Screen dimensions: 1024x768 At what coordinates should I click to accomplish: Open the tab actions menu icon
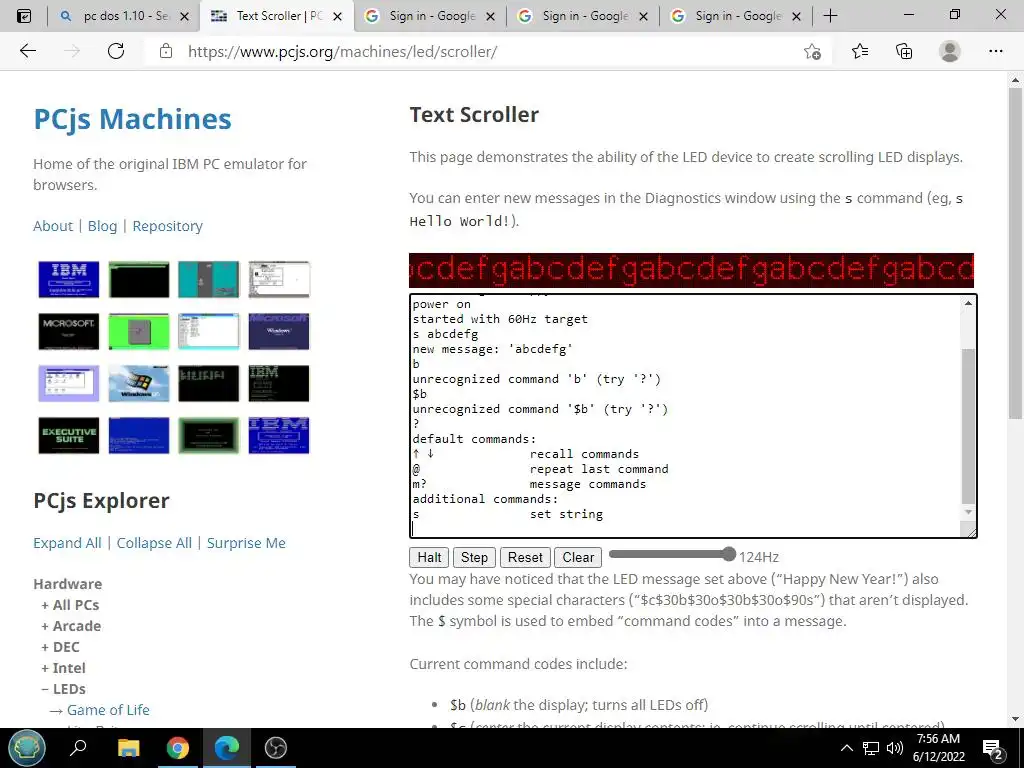point(24,16)
